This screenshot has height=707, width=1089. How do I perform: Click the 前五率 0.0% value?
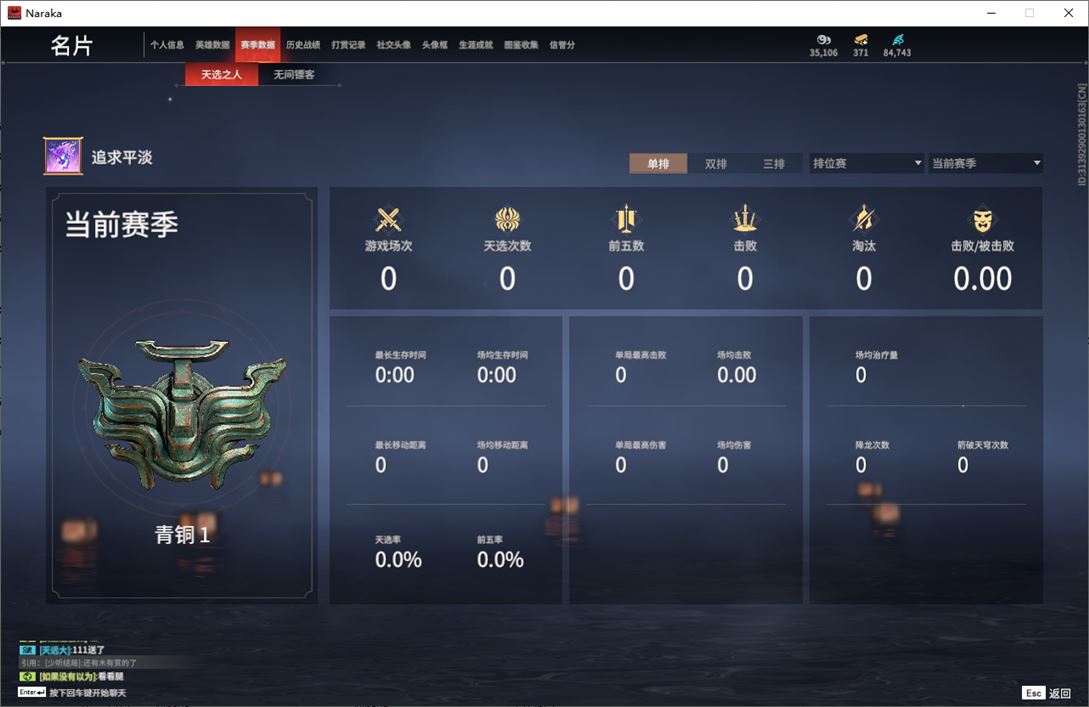click(x=500, y=560)
